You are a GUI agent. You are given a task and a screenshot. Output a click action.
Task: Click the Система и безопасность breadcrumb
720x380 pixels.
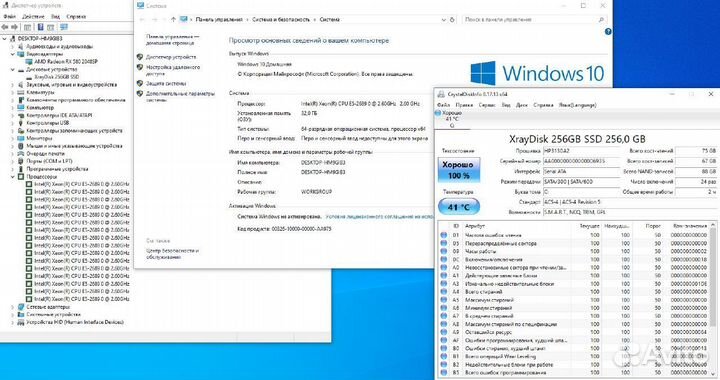[281, 19]
